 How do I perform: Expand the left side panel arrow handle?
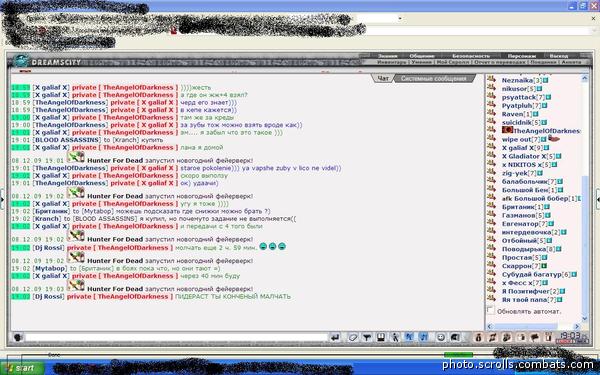(x=2, y=199)
